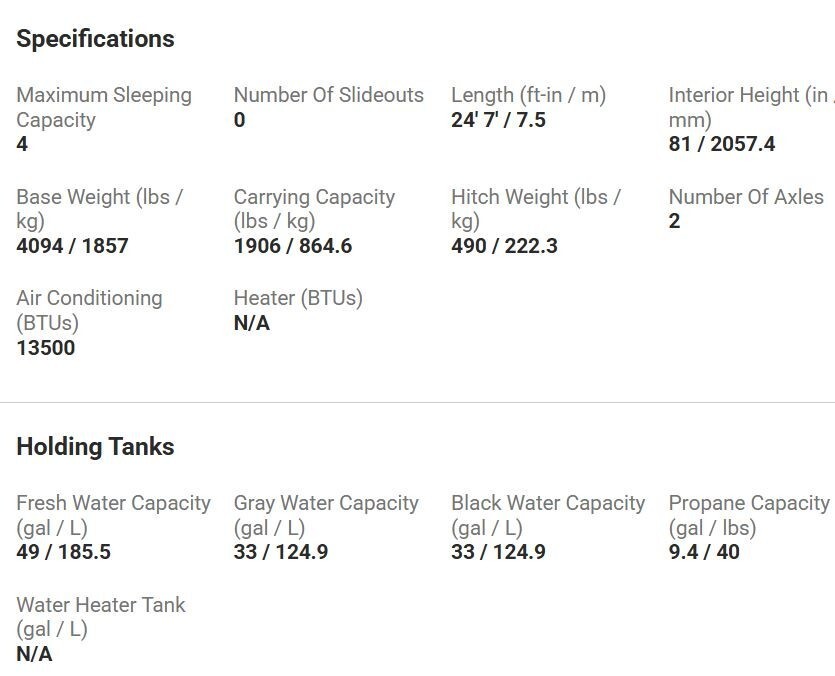The image size is (835, 676).
Task: Click the Number Of Slideouts label
Action: pos(328,95)
